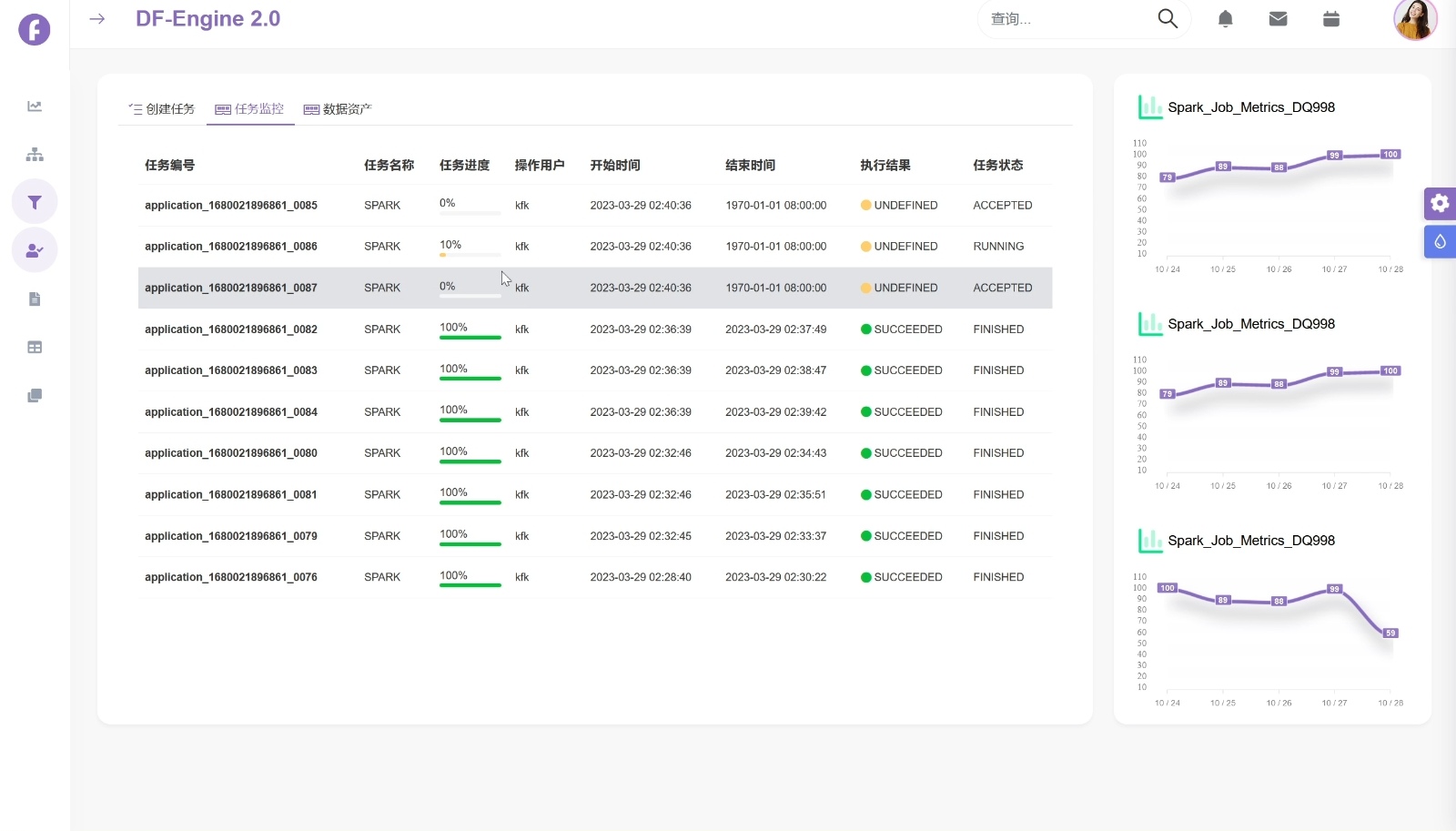Click the blue droplet theme button
This screenshot has width=1456, height=831.
1440,242
